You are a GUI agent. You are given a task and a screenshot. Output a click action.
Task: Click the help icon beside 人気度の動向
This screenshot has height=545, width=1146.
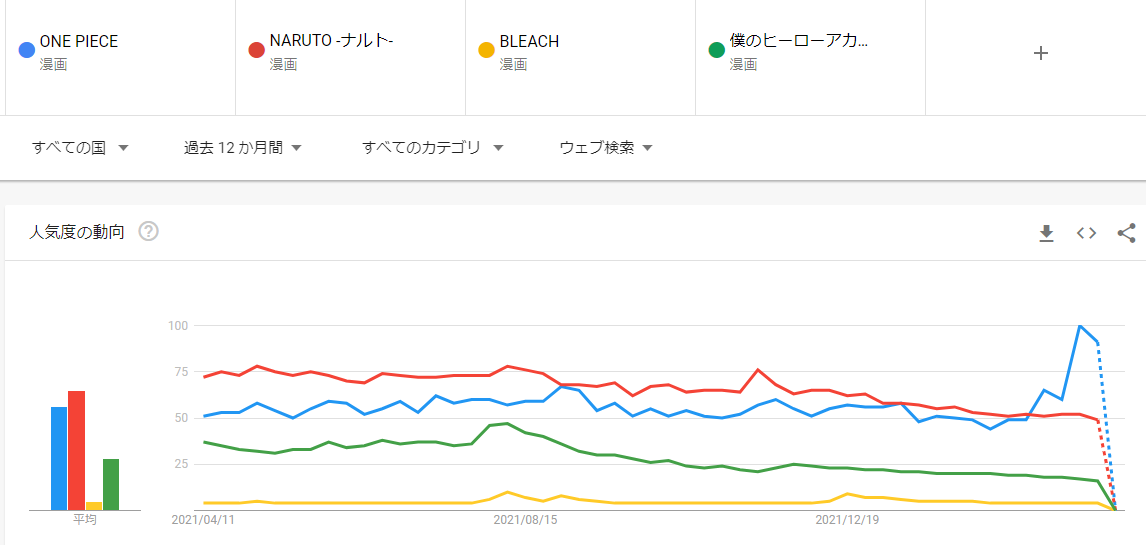tap(149, 232)
